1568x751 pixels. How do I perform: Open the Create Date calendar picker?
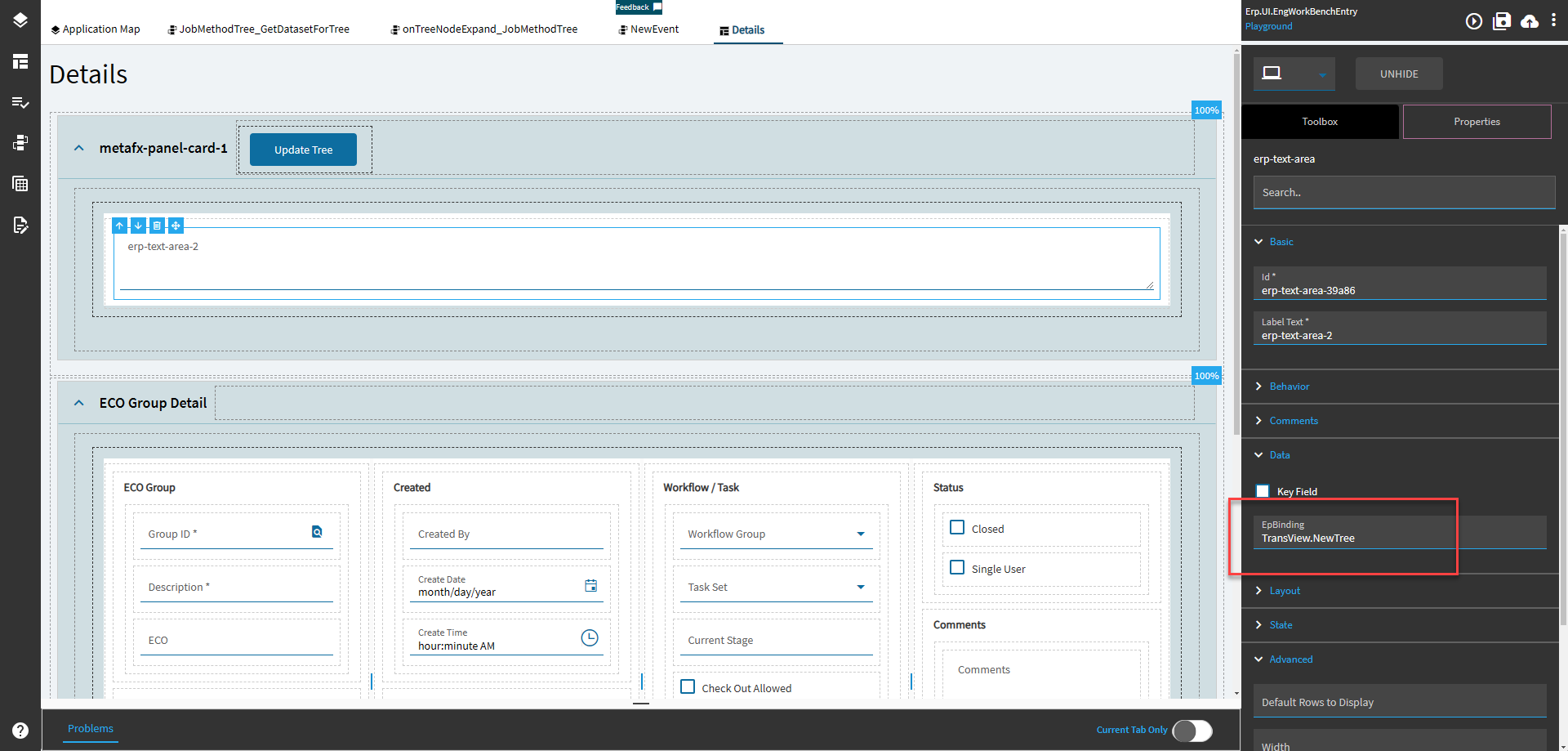(x=590, y=585)
